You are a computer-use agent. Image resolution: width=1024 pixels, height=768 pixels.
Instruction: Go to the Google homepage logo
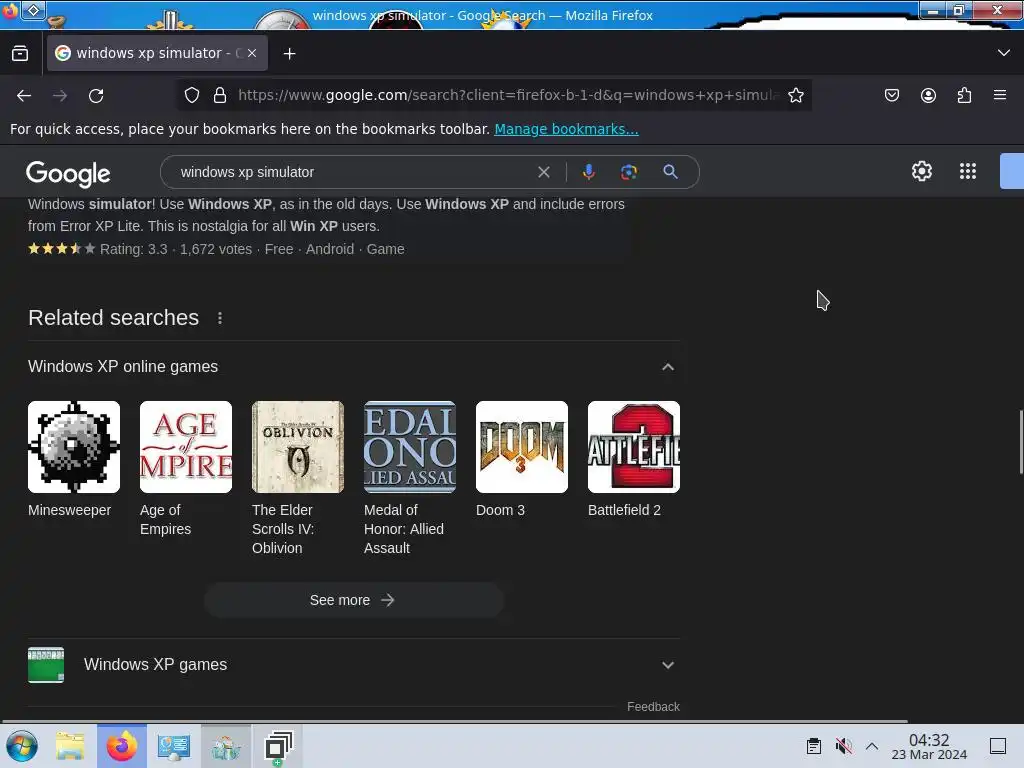click(x=68, y=174)
